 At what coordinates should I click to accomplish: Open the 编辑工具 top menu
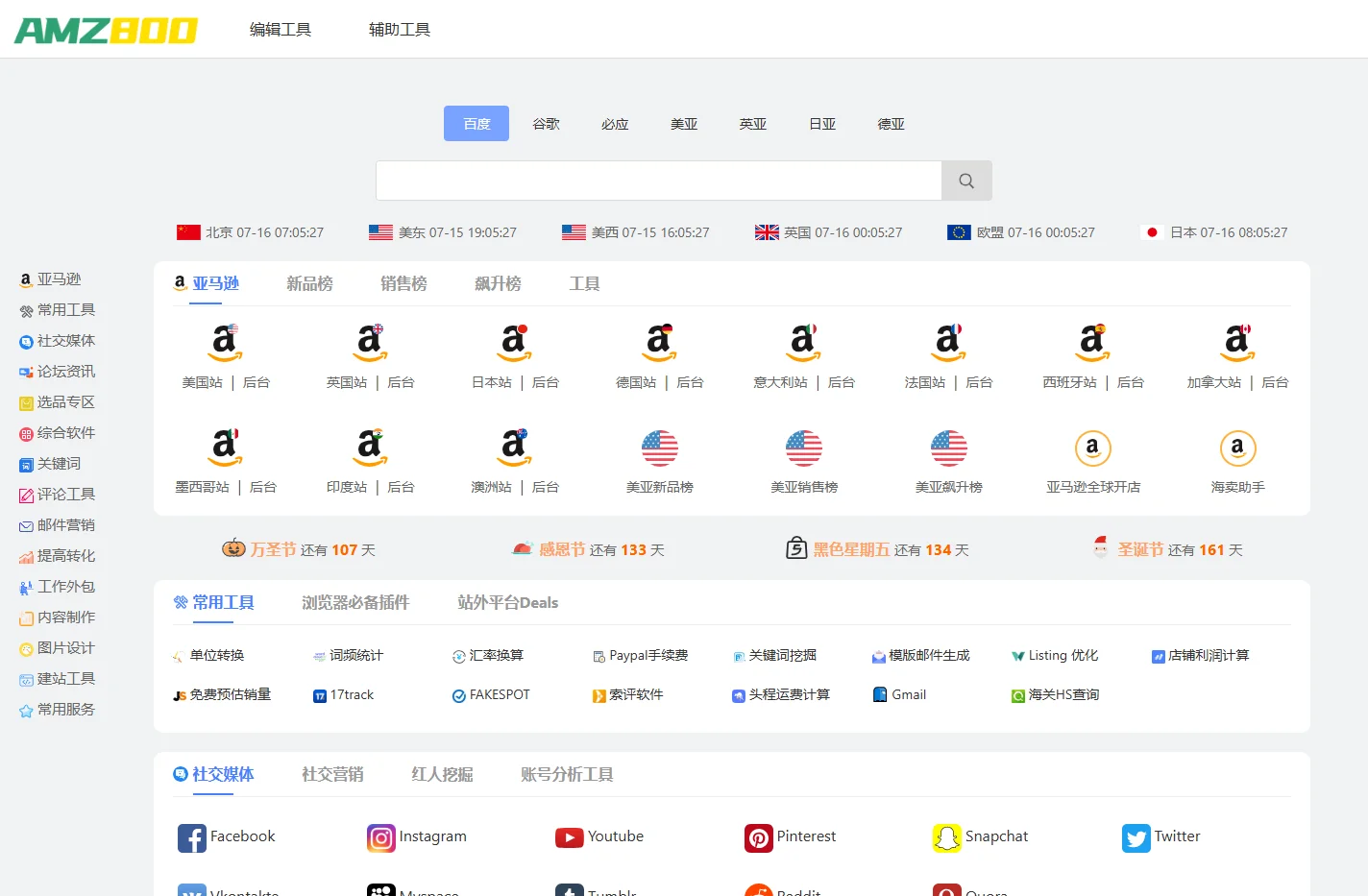click(x=281, y=30)
